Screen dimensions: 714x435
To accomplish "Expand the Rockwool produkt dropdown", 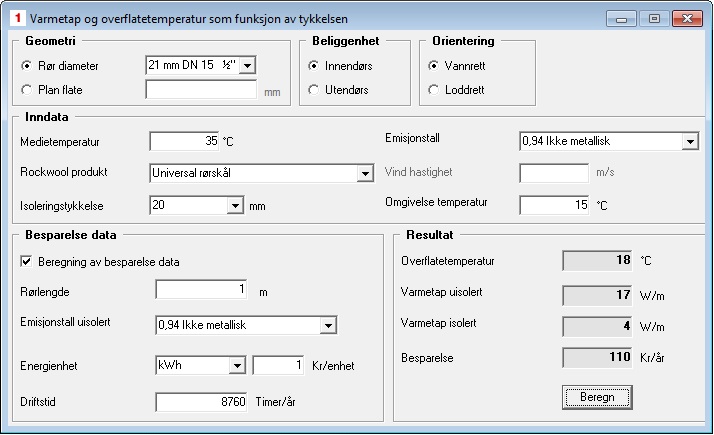I will [365, 173].
